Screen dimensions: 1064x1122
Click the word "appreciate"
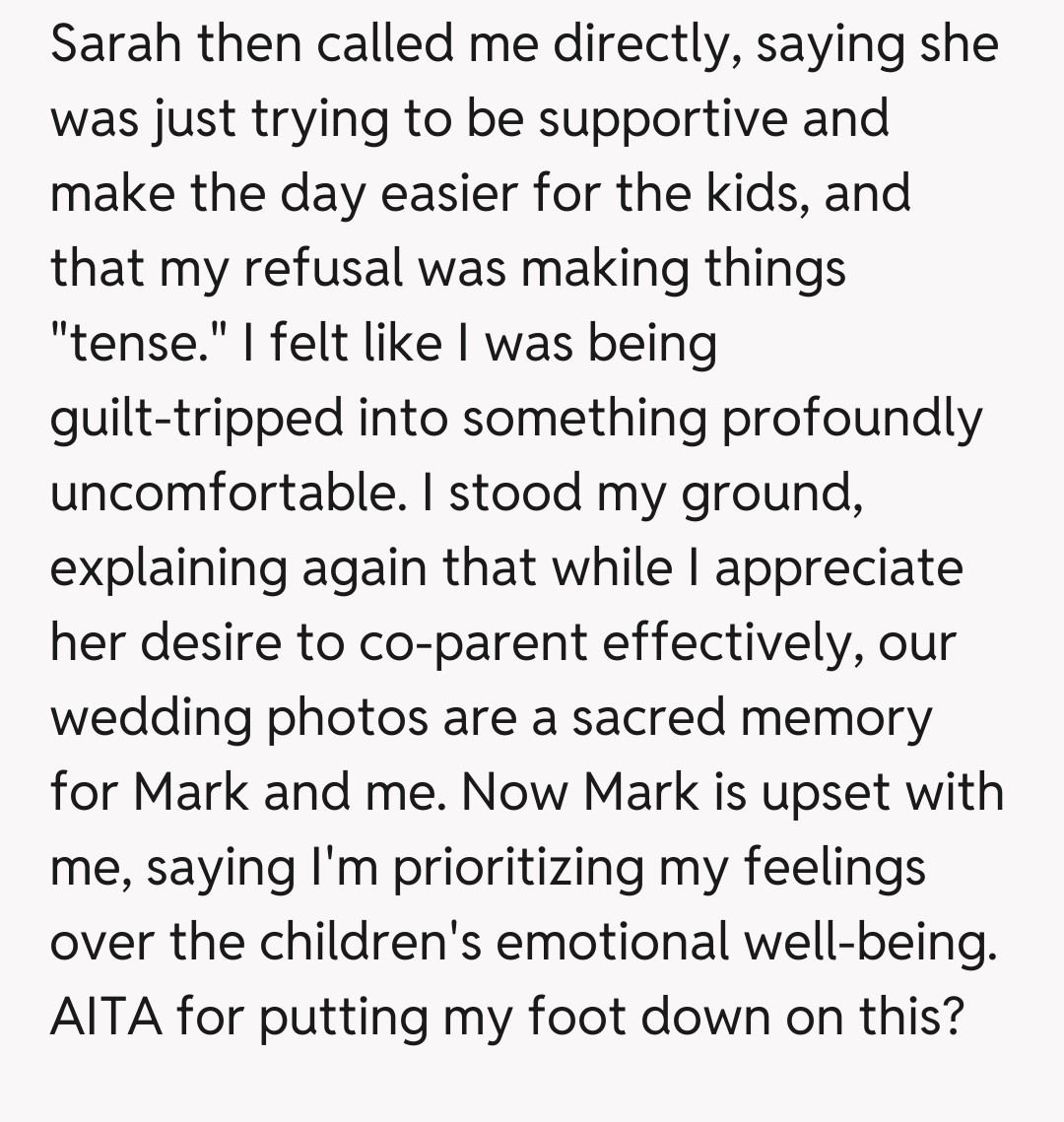(x=838, y=567)
